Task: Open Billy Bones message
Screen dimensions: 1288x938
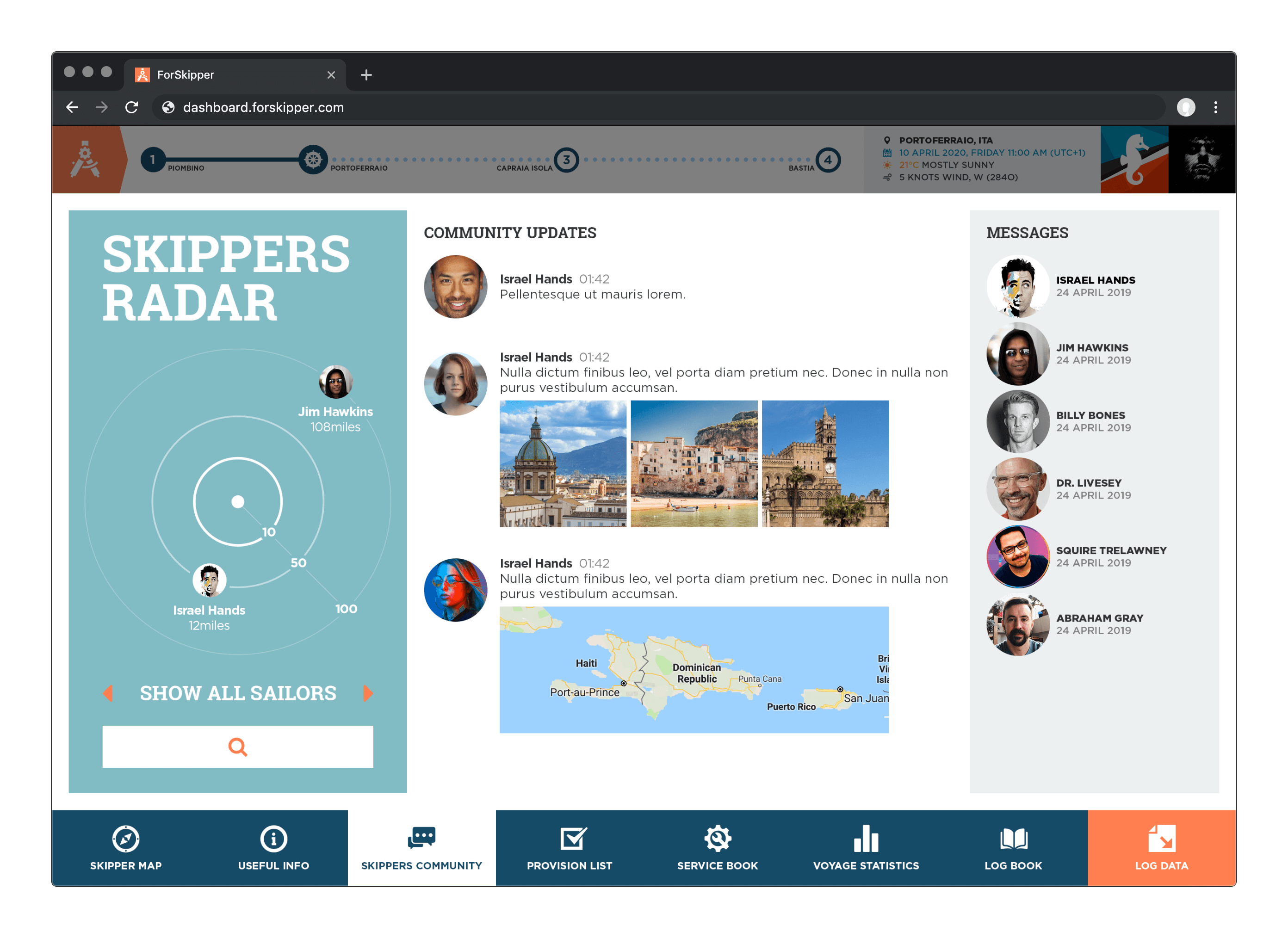Action: point(1090,421)
